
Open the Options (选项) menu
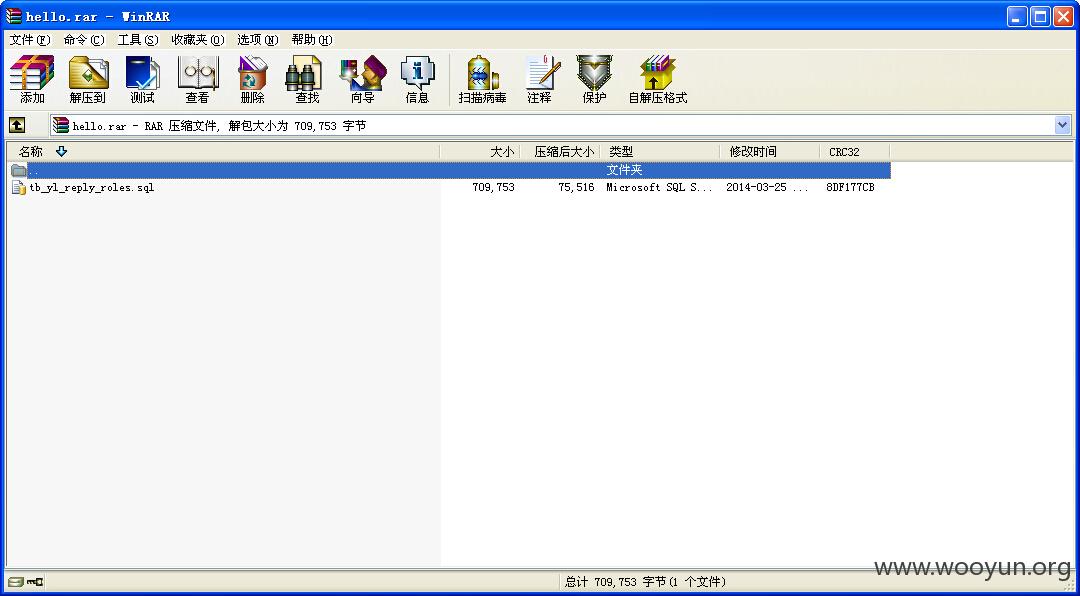pyautogui.click(x=258, y=40)
